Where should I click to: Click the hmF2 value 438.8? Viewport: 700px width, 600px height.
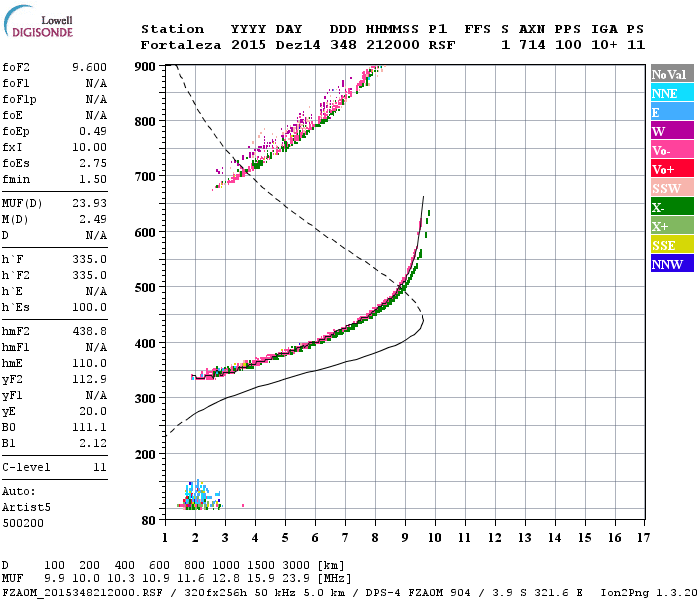click(x=89, y=331)
